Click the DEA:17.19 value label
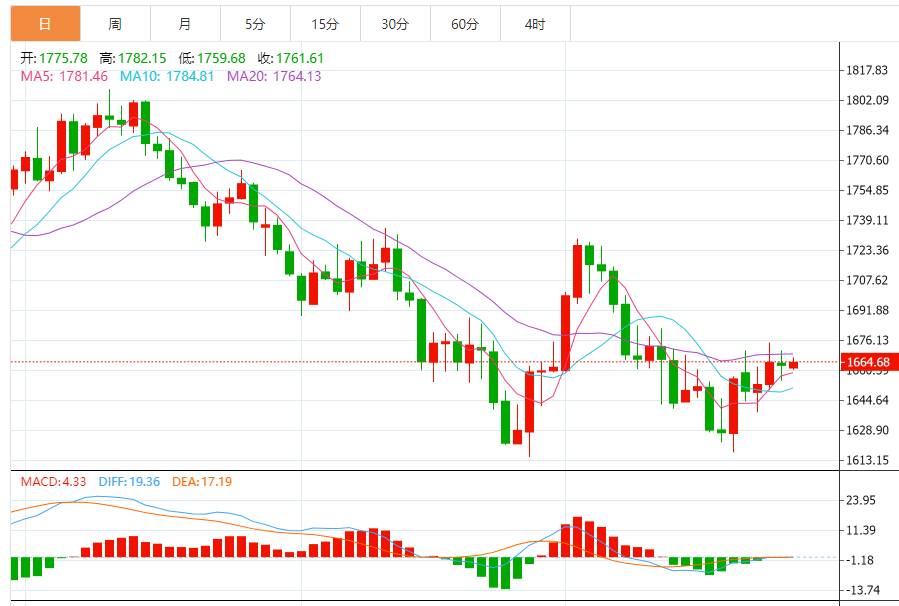 pyautogui.click(x=202, y=482)
